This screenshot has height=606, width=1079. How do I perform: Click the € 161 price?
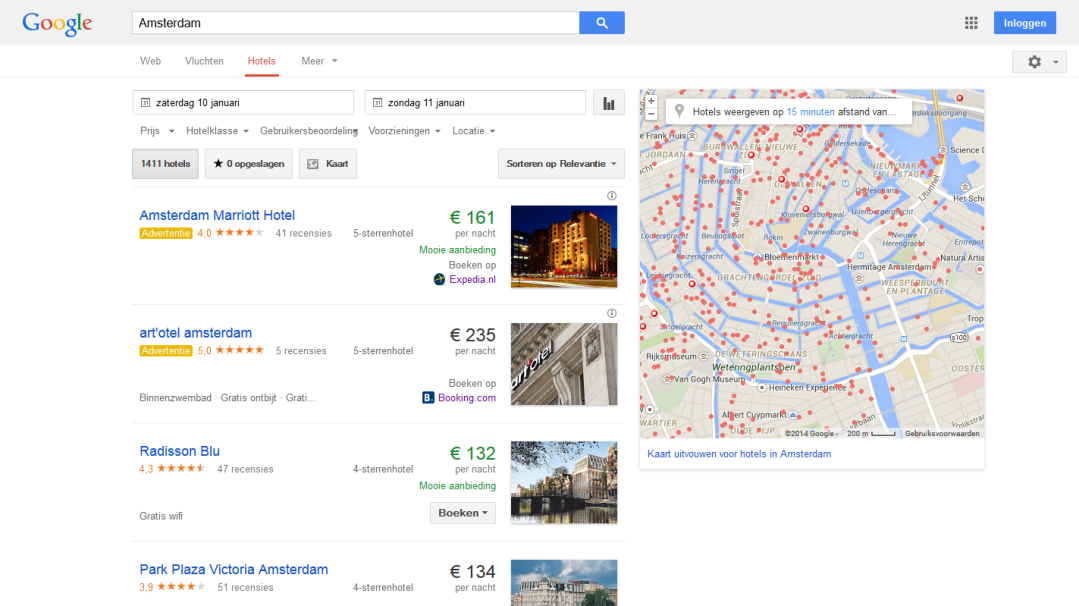click(473, 217)
